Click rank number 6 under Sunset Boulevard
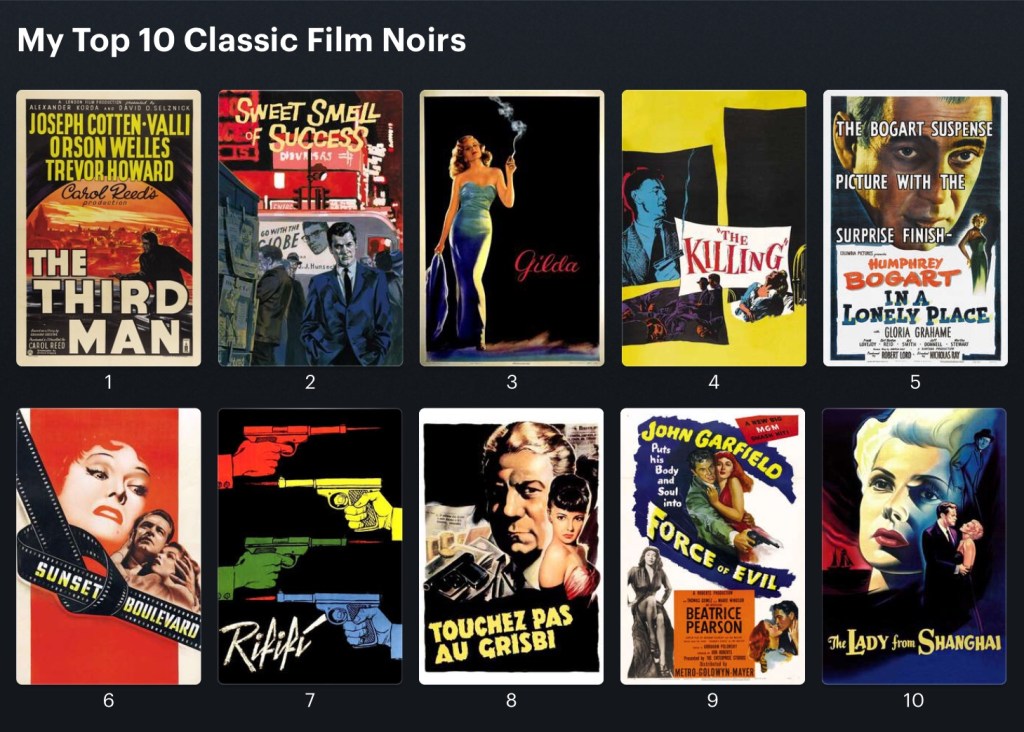1024x732 pixels. (x=108, y=701)
